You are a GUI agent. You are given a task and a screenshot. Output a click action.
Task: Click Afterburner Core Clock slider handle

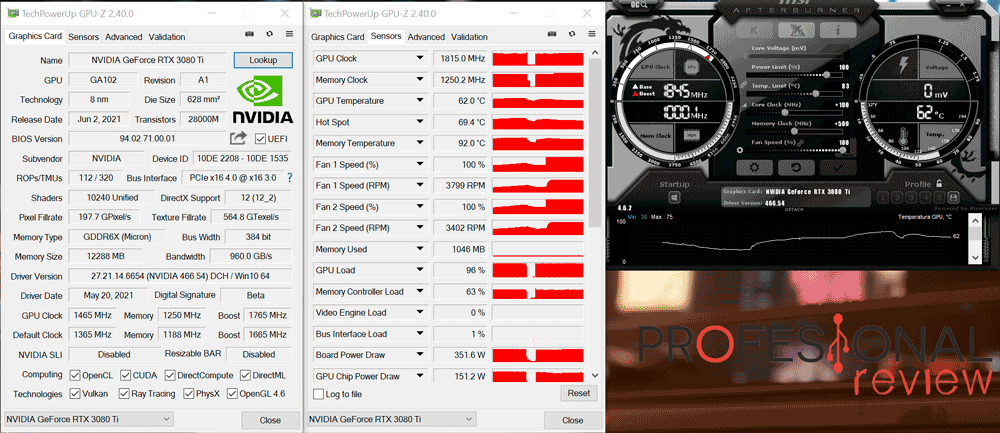tap(785, 112)
